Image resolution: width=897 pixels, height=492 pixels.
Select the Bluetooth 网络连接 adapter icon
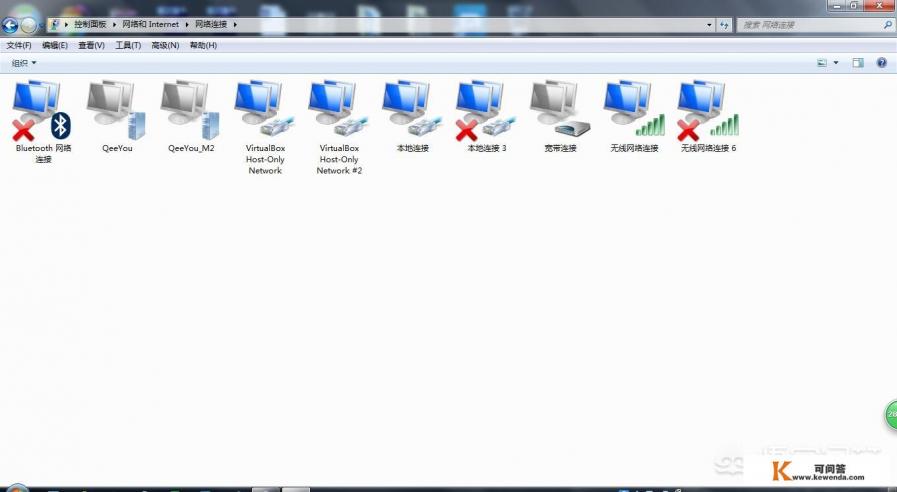42,112
